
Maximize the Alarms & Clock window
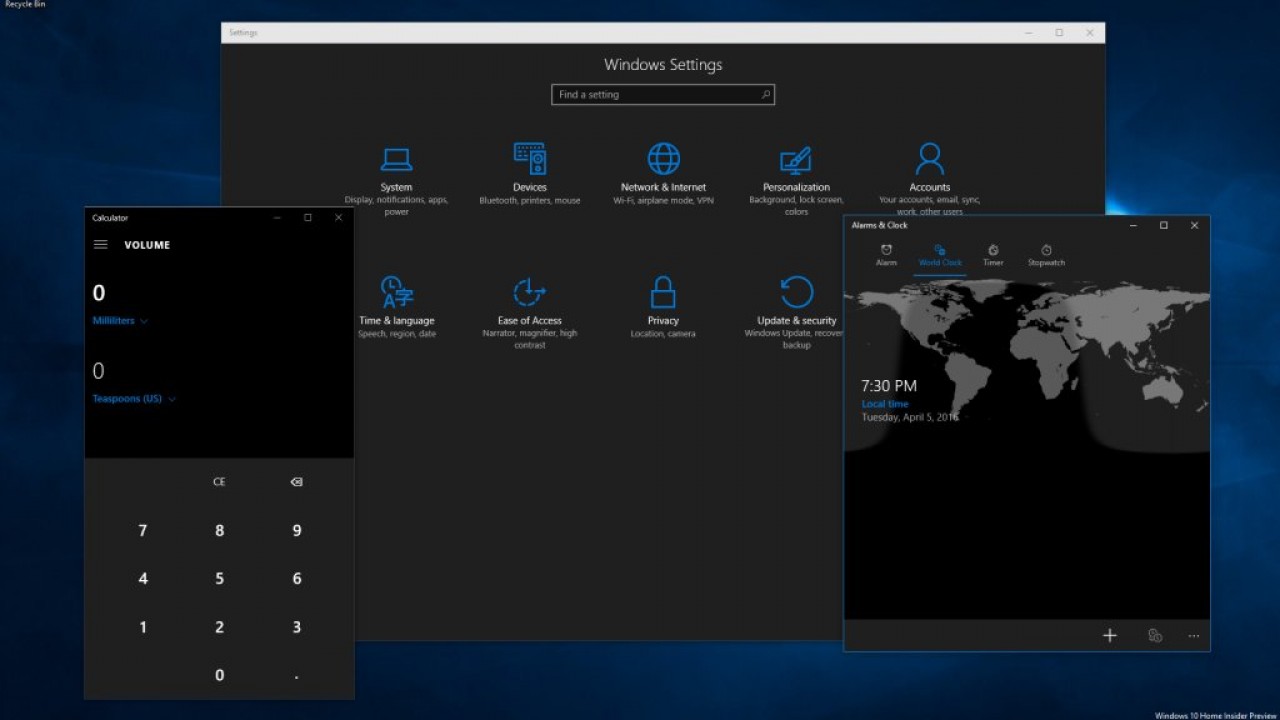[1164, 226]
